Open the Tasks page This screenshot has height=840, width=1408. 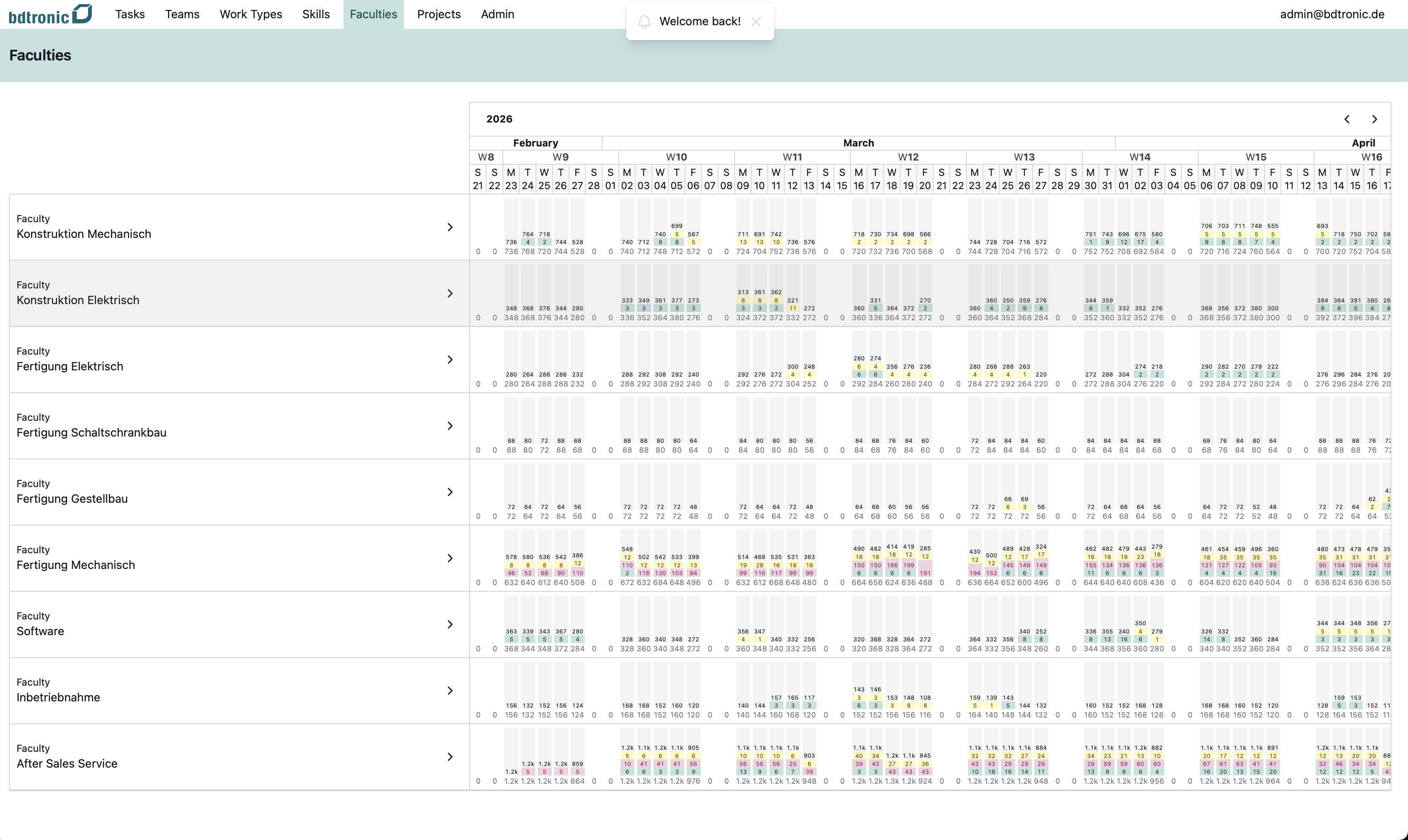click(x=130, y=14)
